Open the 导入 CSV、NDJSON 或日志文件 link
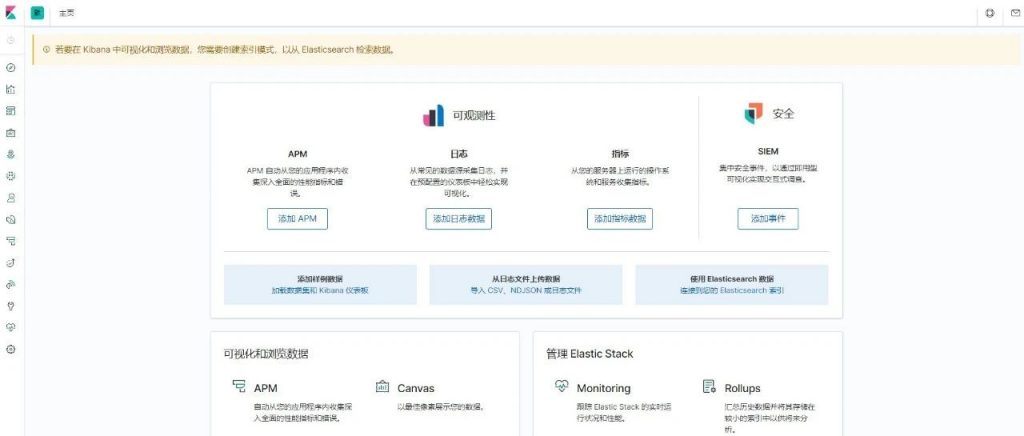The width and height of the screenshot is (1024, 436). click(x=525, y=290)
